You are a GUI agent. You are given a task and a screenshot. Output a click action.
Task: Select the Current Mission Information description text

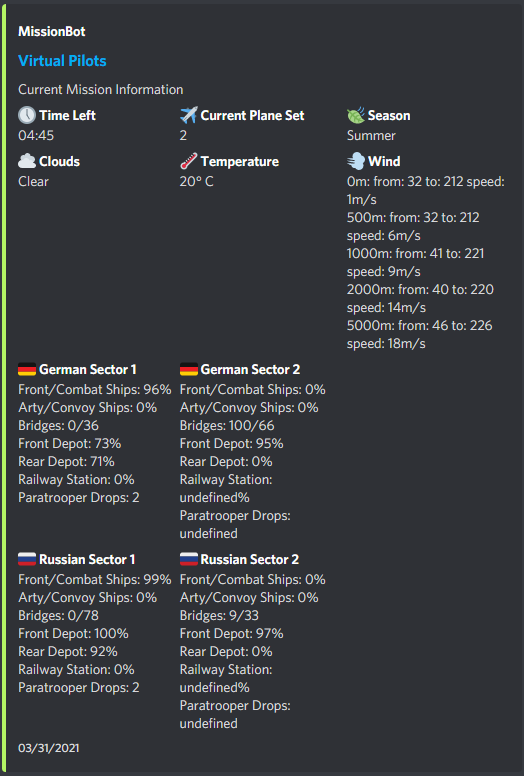click(100, 90)
